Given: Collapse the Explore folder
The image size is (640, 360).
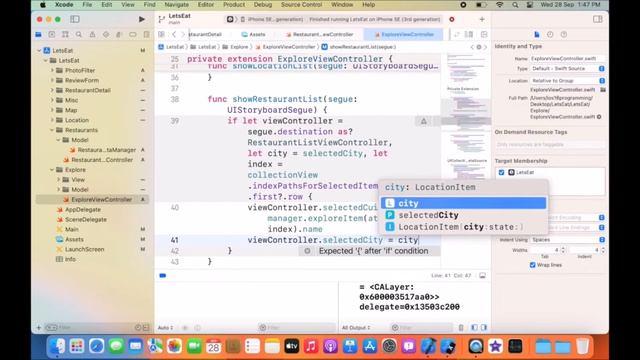Looking at the screenshot, I should click(52, 170).
